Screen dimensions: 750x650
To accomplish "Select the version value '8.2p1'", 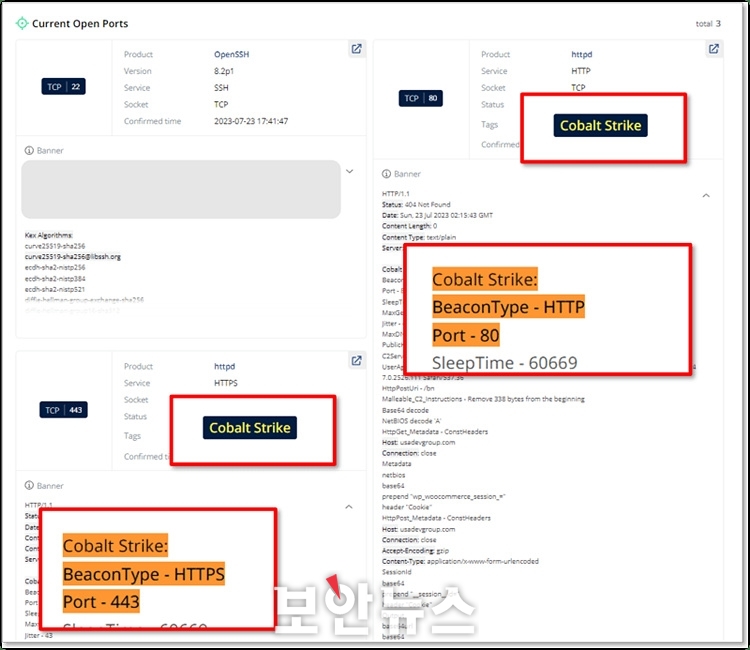I will [x=224, y=71].
